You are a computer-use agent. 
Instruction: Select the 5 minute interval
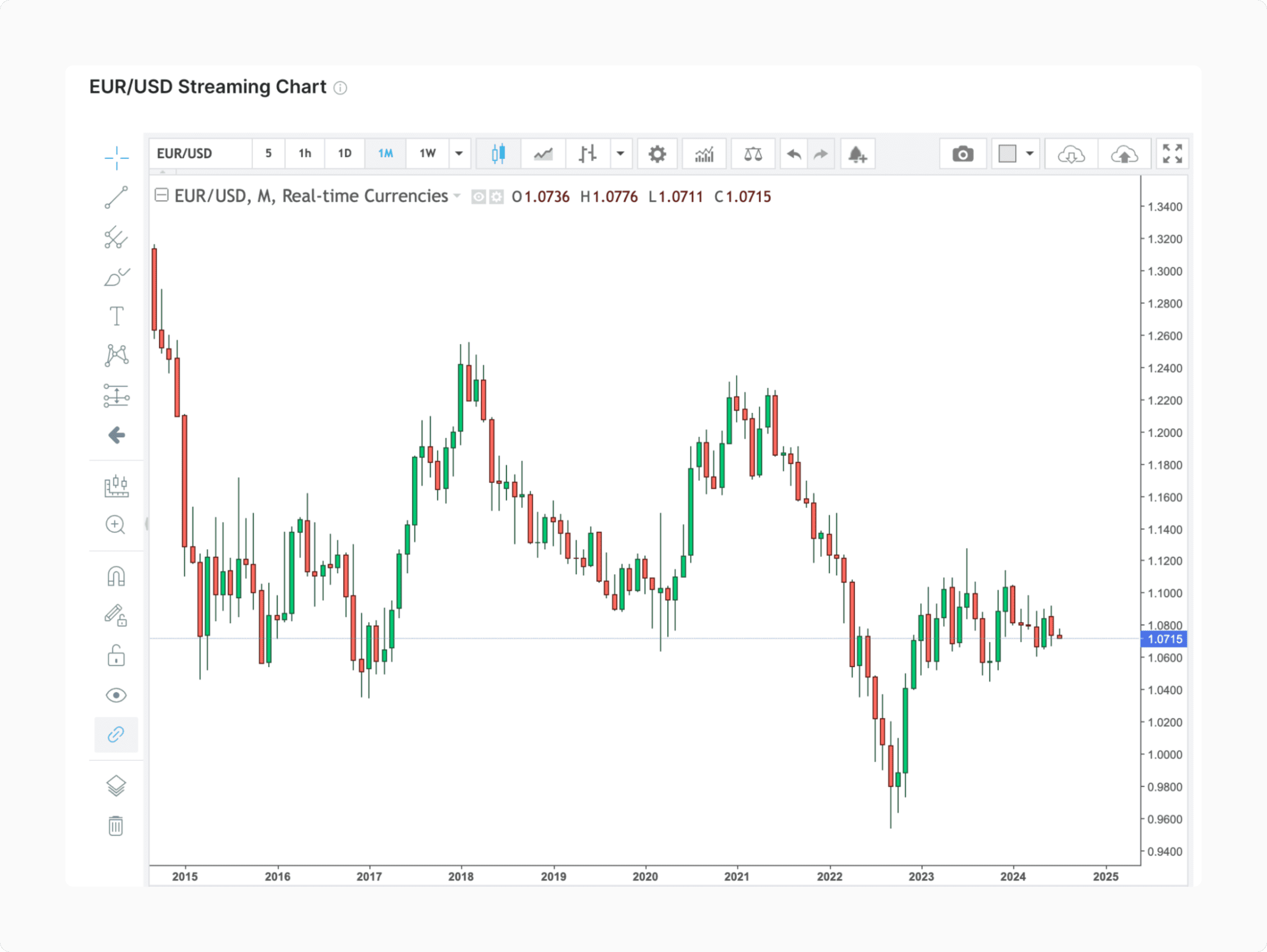tap(268, 153)
